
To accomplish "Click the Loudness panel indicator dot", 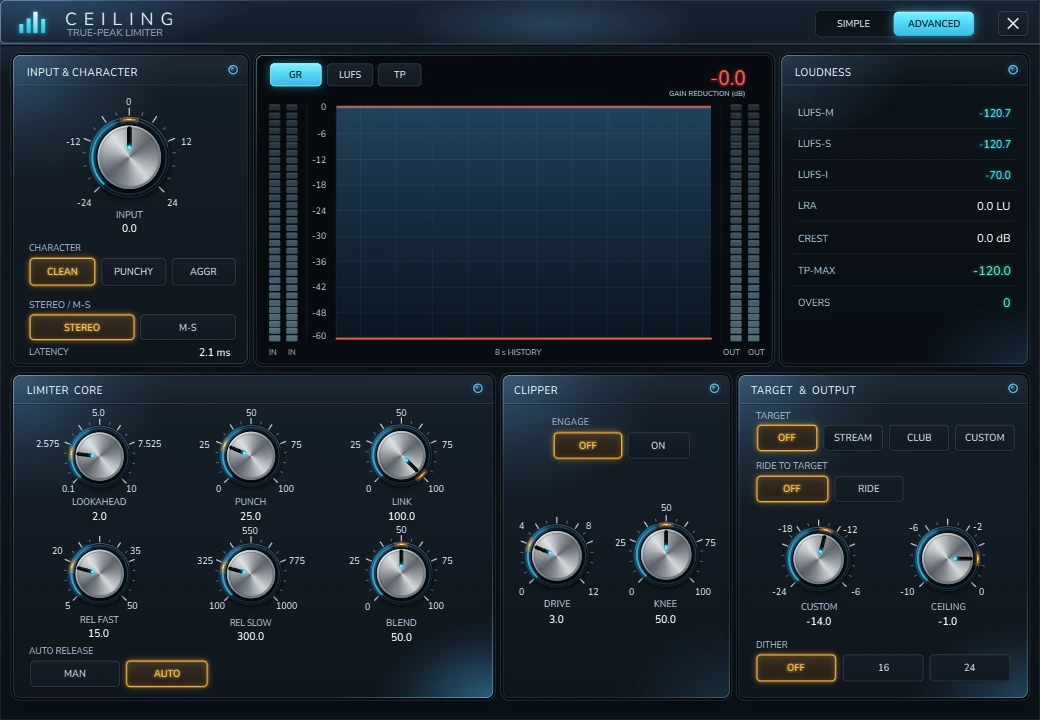I will [1013, 70].
